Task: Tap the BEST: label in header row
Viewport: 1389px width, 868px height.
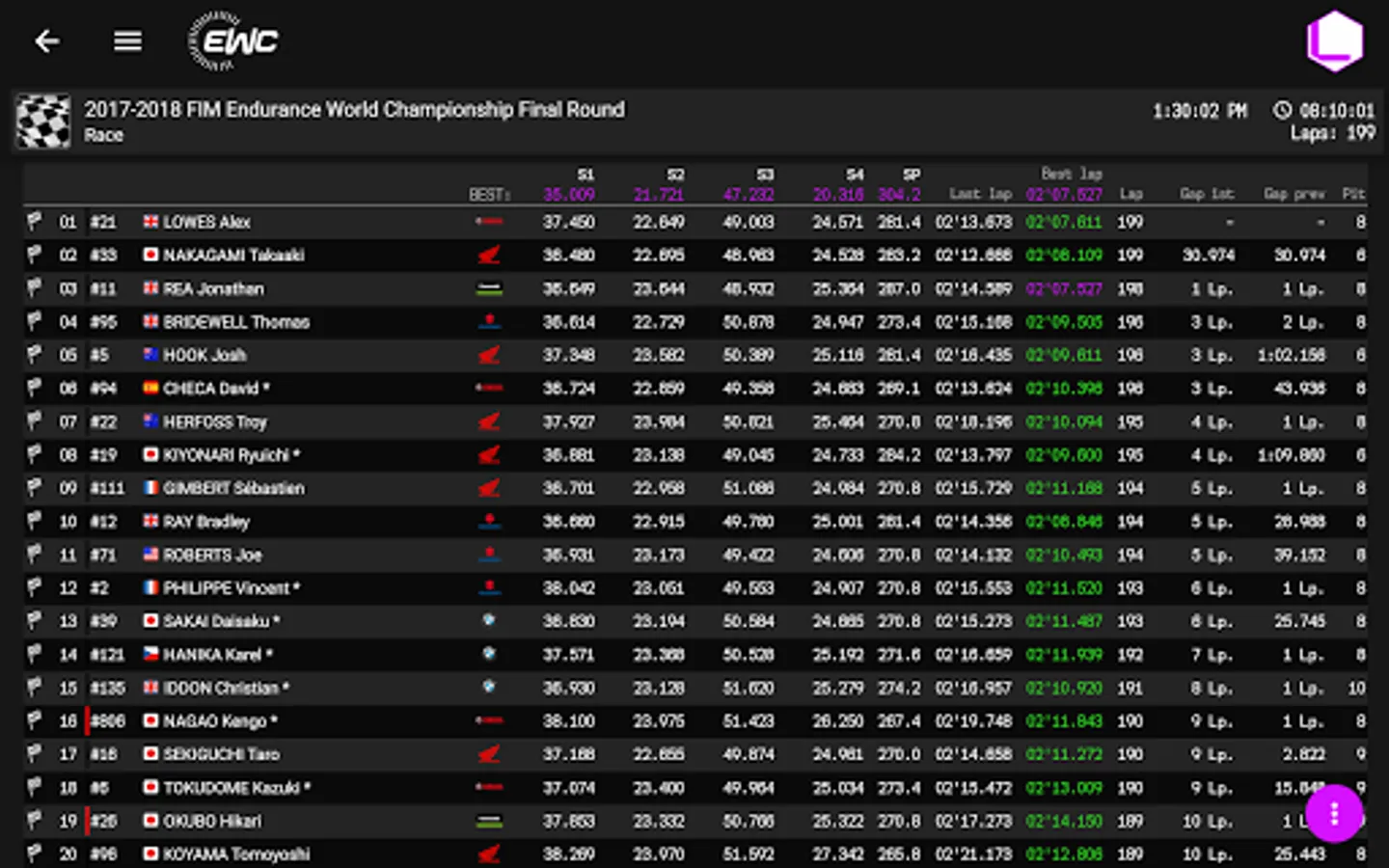Action: click(x=490, y=195)
